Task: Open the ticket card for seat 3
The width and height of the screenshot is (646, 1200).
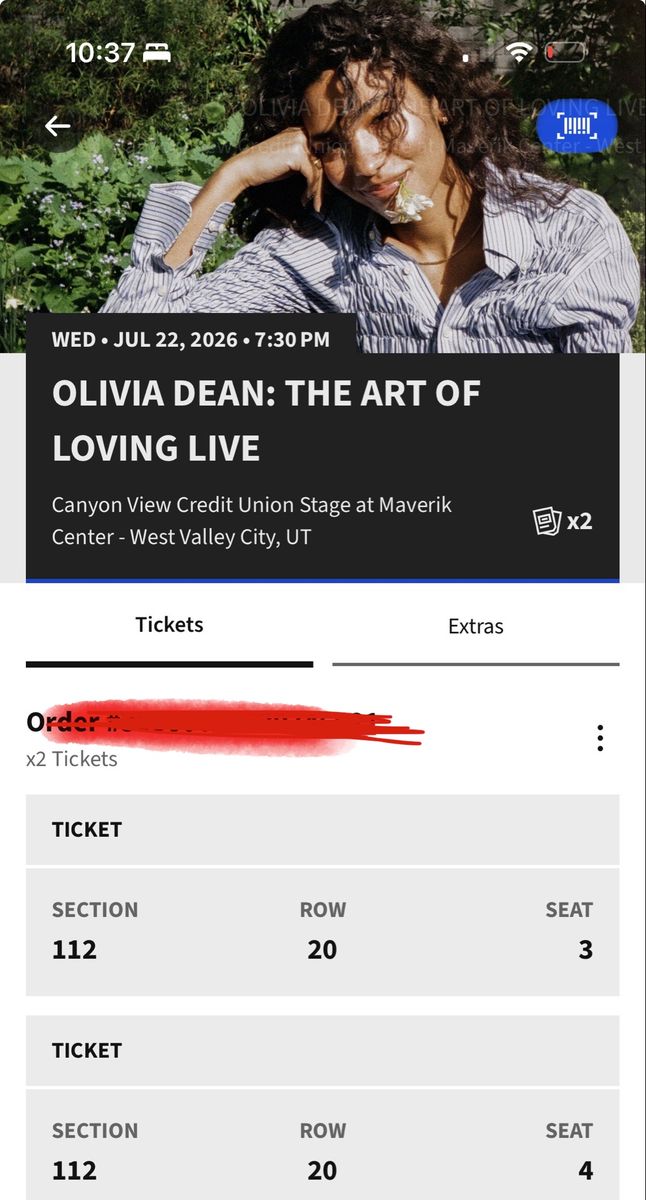Action: pos(322,932)
